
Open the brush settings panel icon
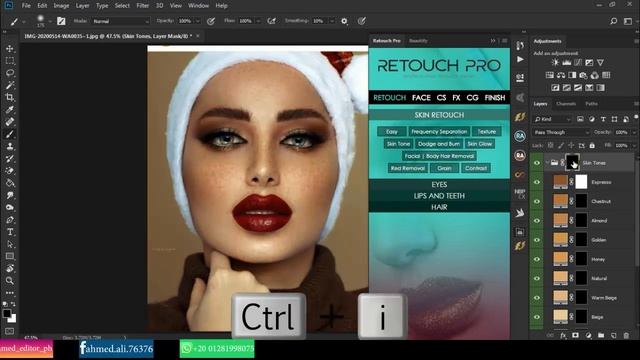[61, 21]
